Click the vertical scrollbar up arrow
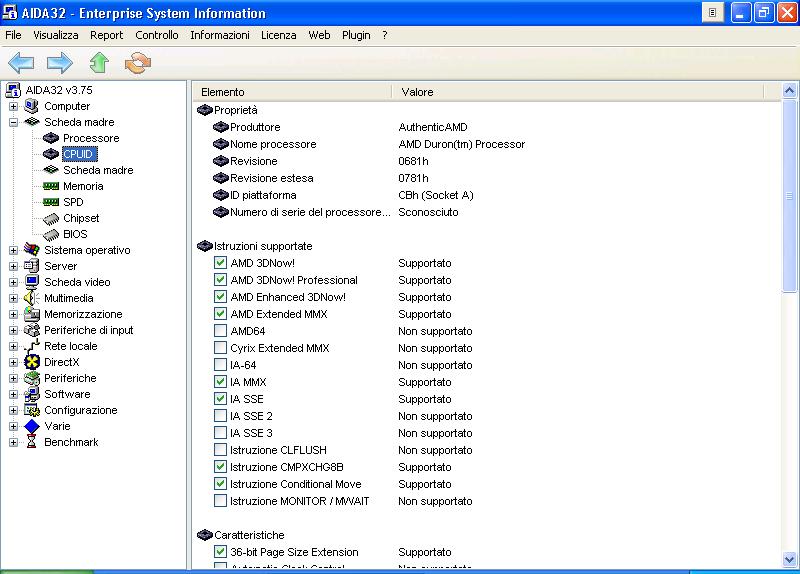800x574 pixels. tap(789, 91)
